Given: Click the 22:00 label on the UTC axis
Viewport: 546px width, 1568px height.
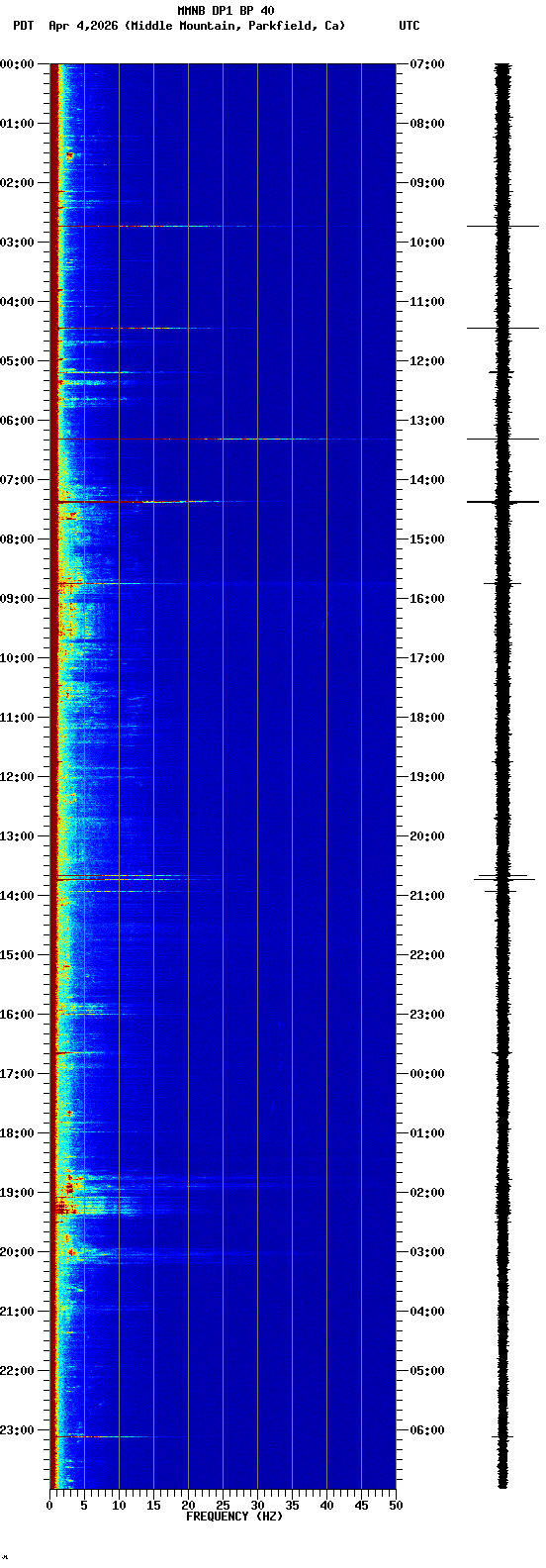Looking at the screenshot, I should coord(427,955).
